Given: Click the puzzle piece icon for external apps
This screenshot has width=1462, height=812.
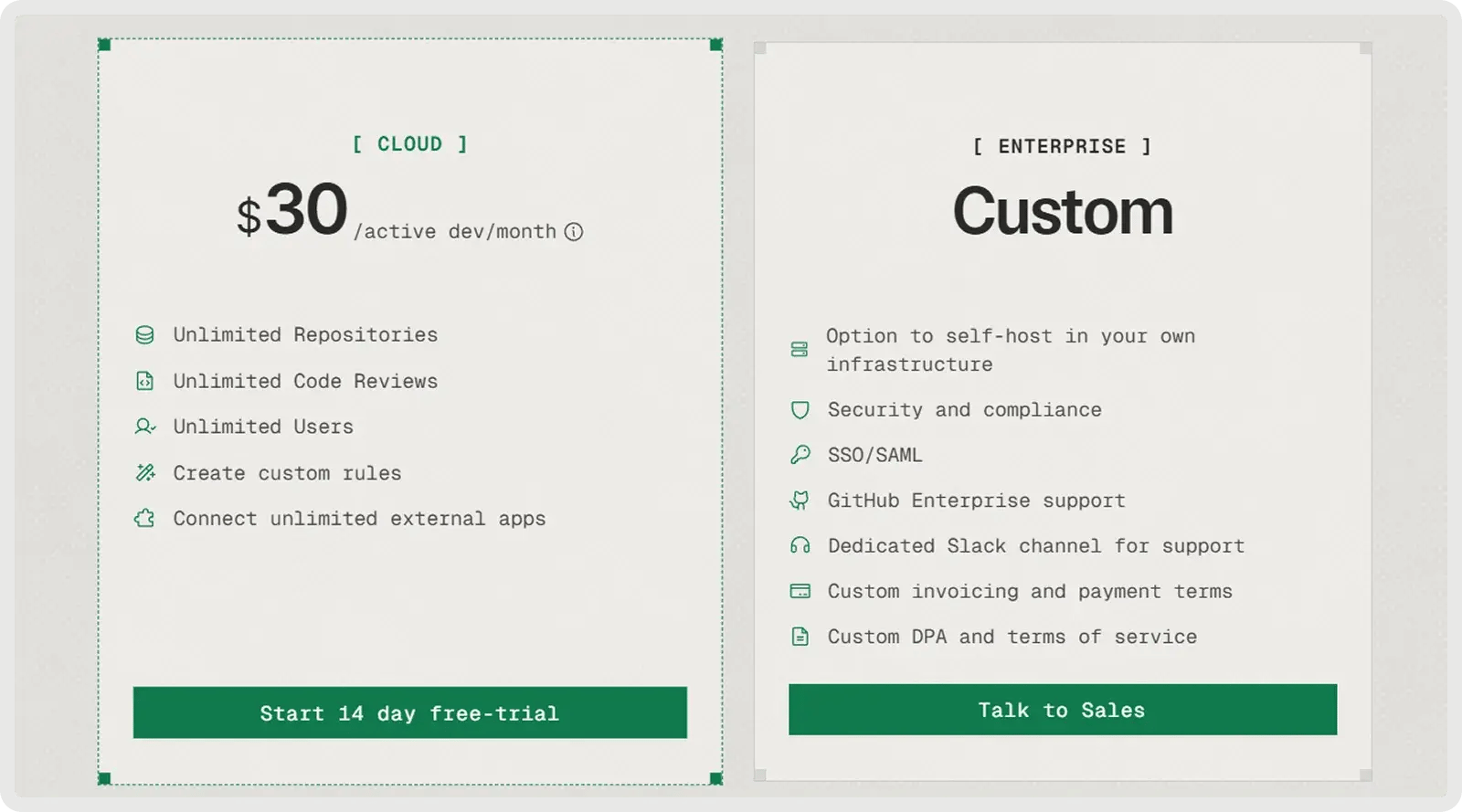Looking at the screenshot, I should click(x=144, y=519).
